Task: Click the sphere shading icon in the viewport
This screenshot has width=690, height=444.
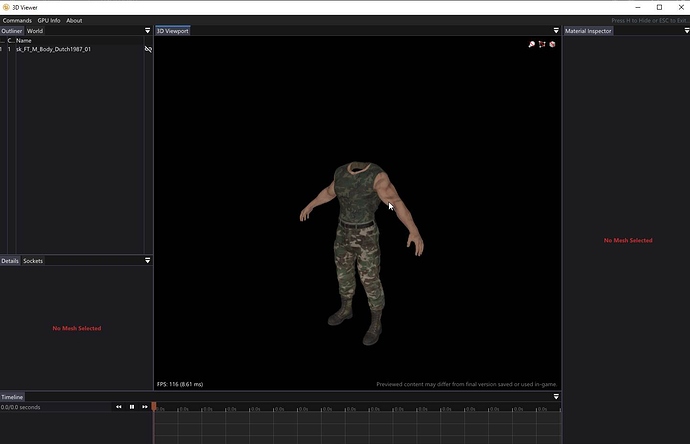Action: click(552, 44)
